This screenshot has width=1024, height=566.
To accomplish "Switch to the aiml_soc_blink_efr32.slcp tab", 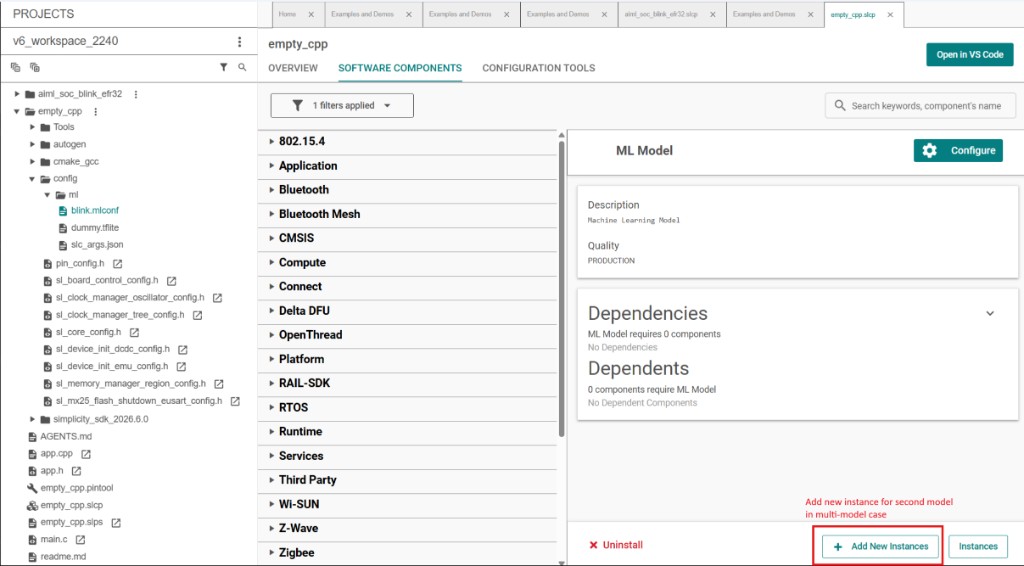I will (661, 14).
